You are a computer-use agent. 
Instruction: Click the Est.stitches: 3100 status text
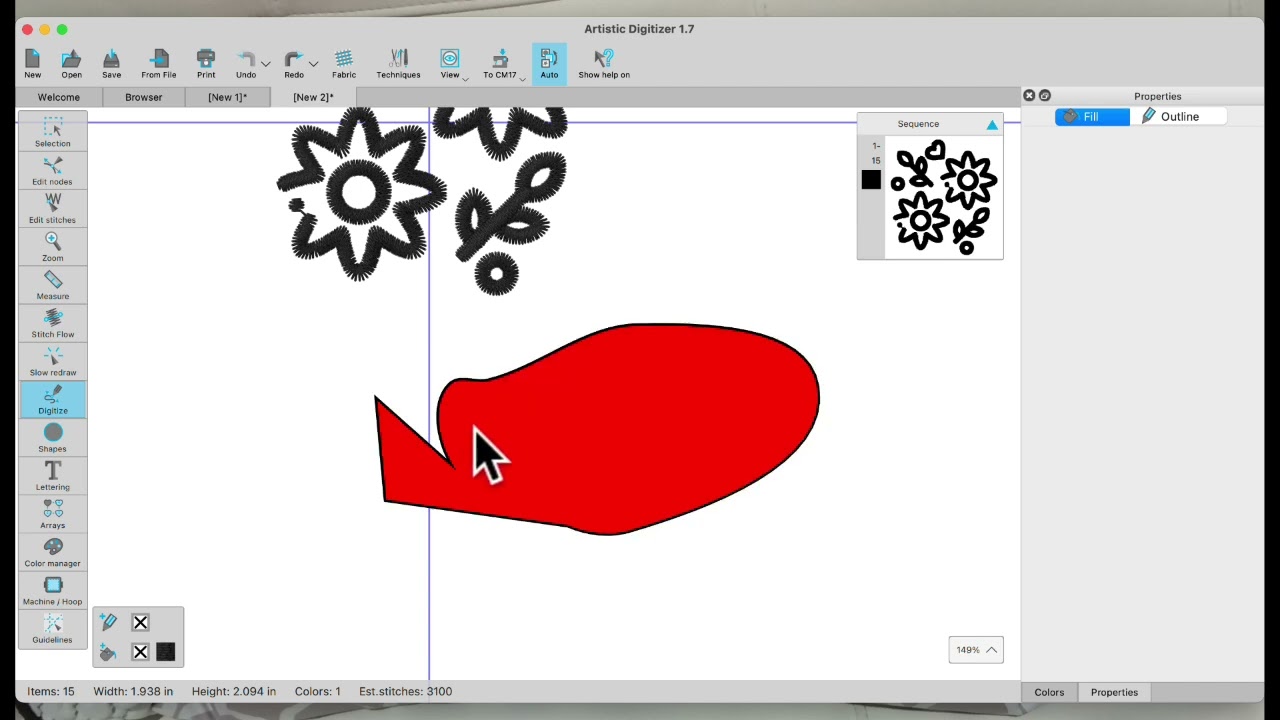(405, 691)
